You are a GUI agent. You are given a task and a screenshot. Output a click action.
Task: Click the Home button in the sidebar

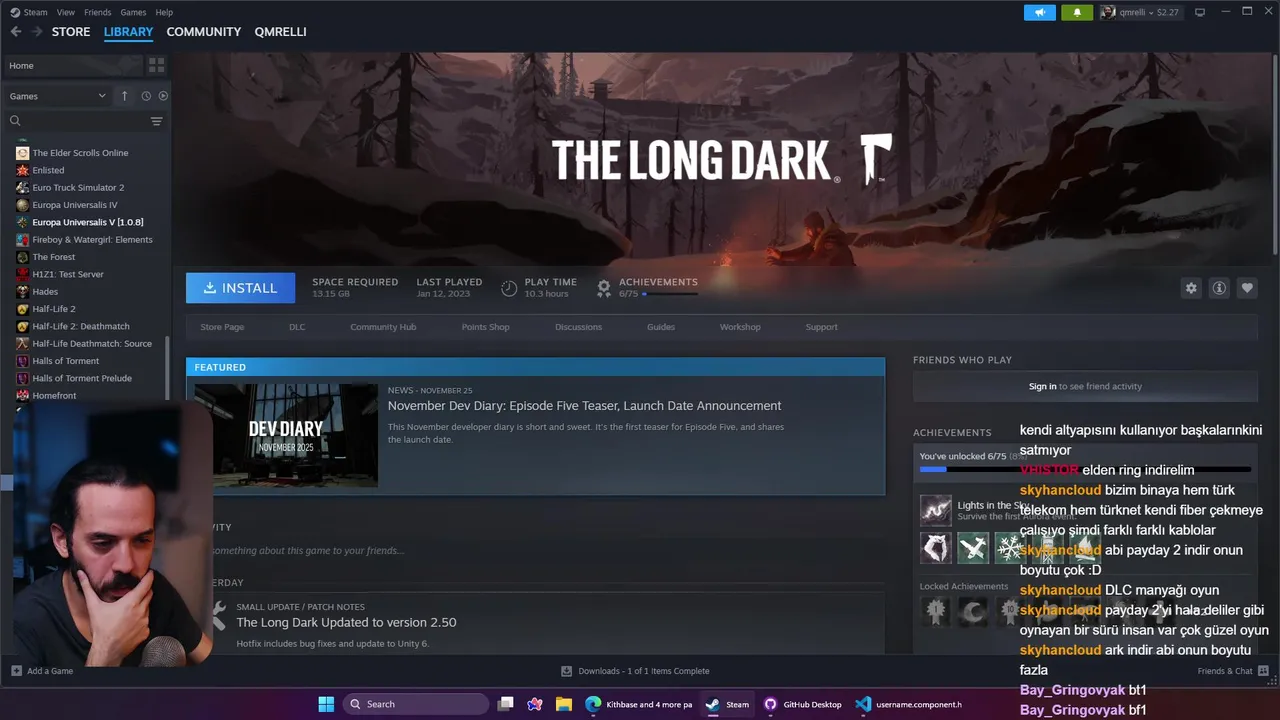(72, 65)
